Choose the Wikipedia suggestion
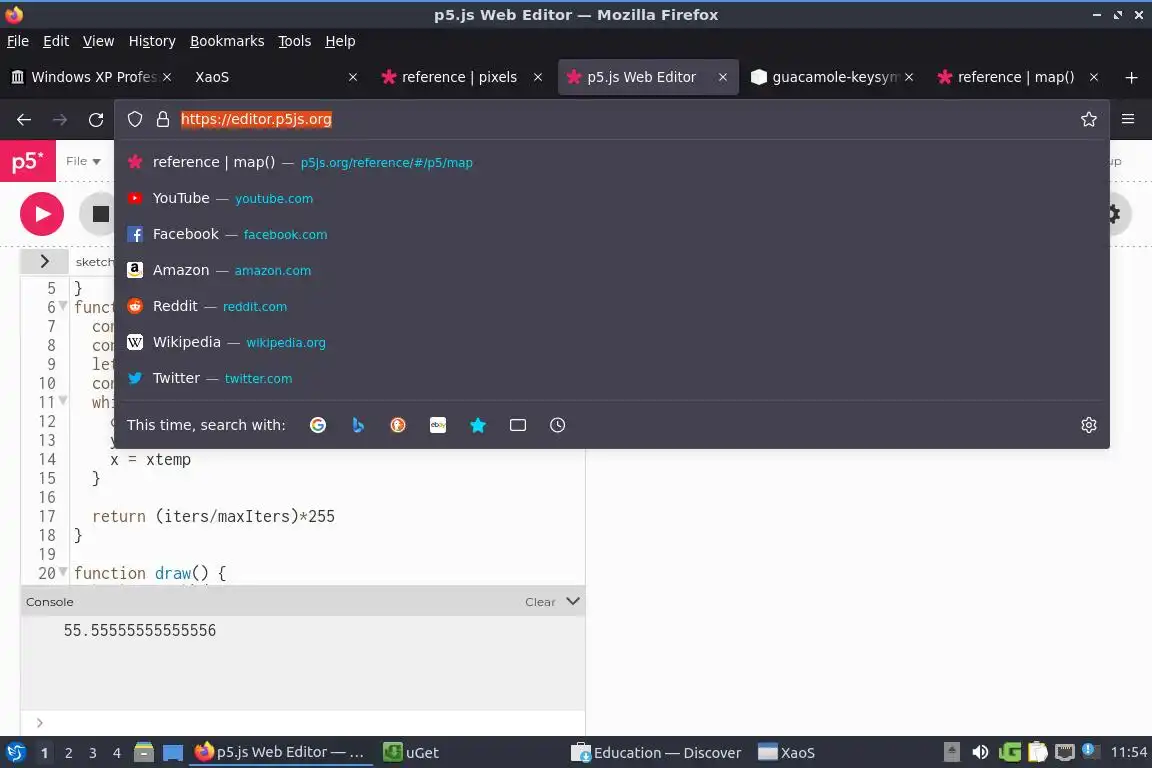The image size is (1152, 768). pyautogui.click(x=612, y=342)
